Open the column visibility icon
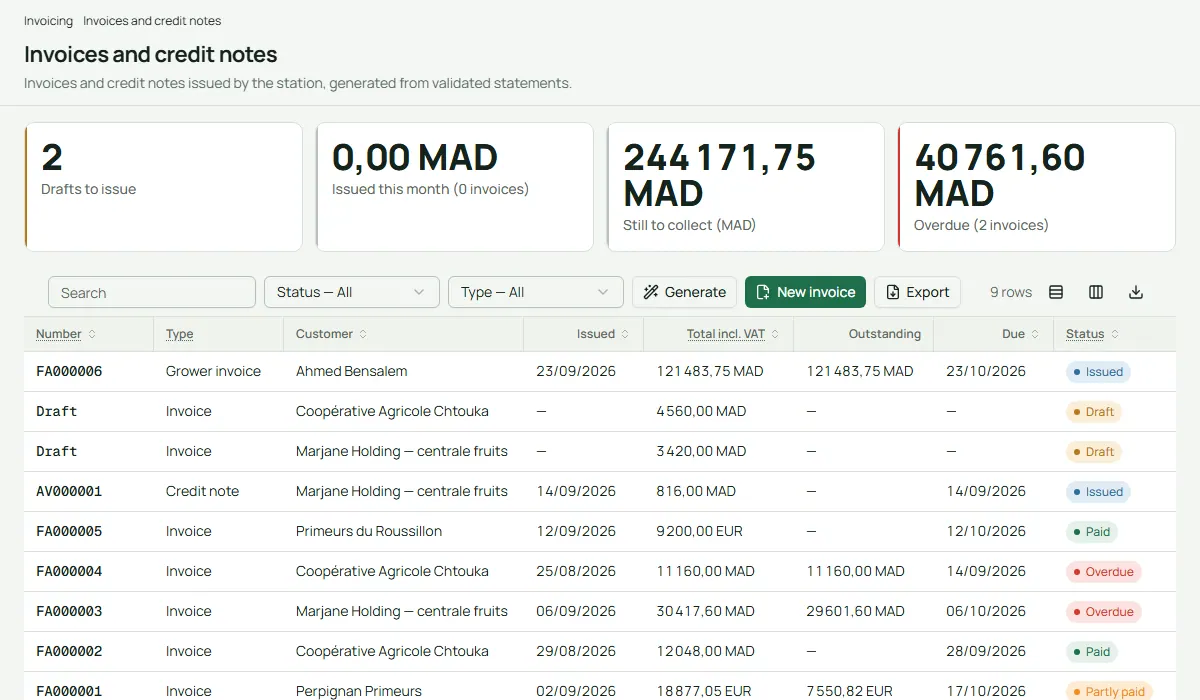 click(1096, 292)
